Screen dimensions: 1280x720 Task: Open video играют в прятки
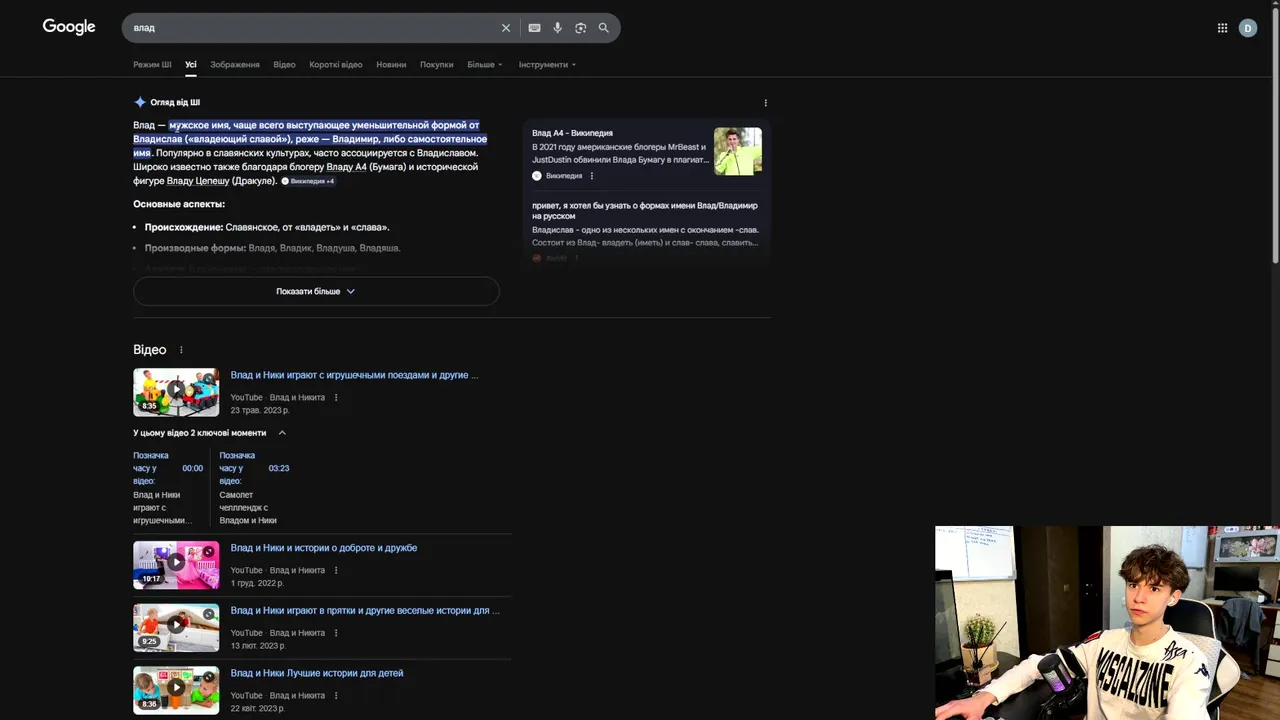click(x=365, y=610)
